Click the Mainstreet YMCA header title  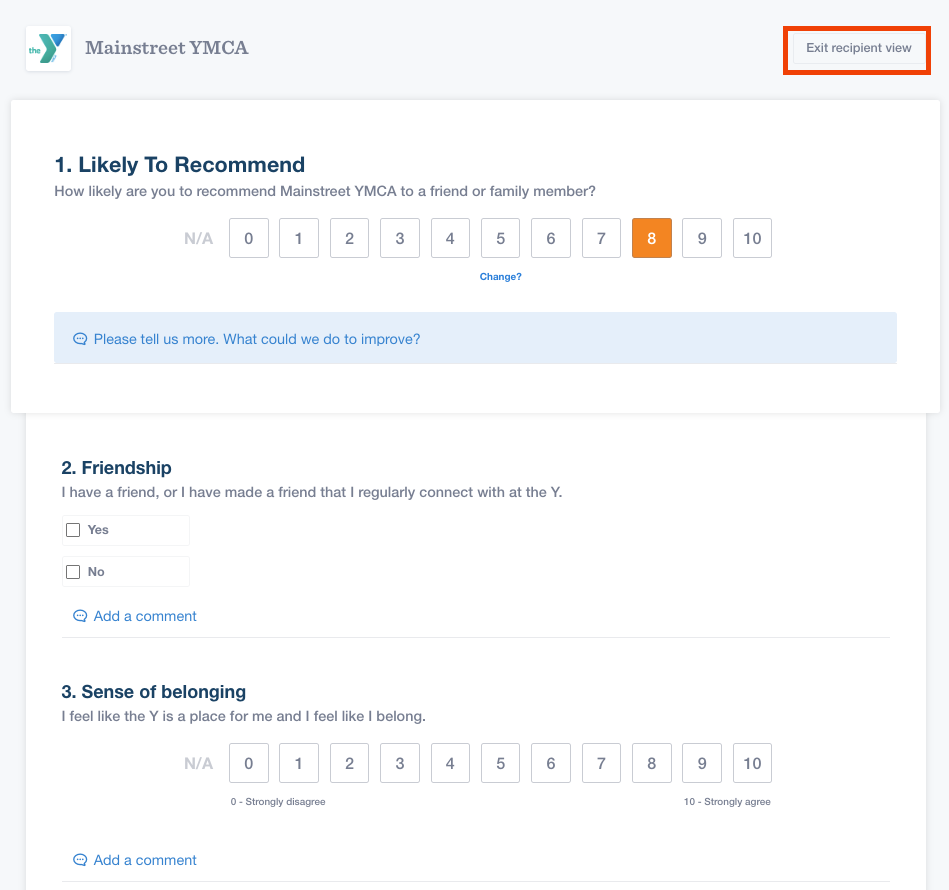(167, 47)
